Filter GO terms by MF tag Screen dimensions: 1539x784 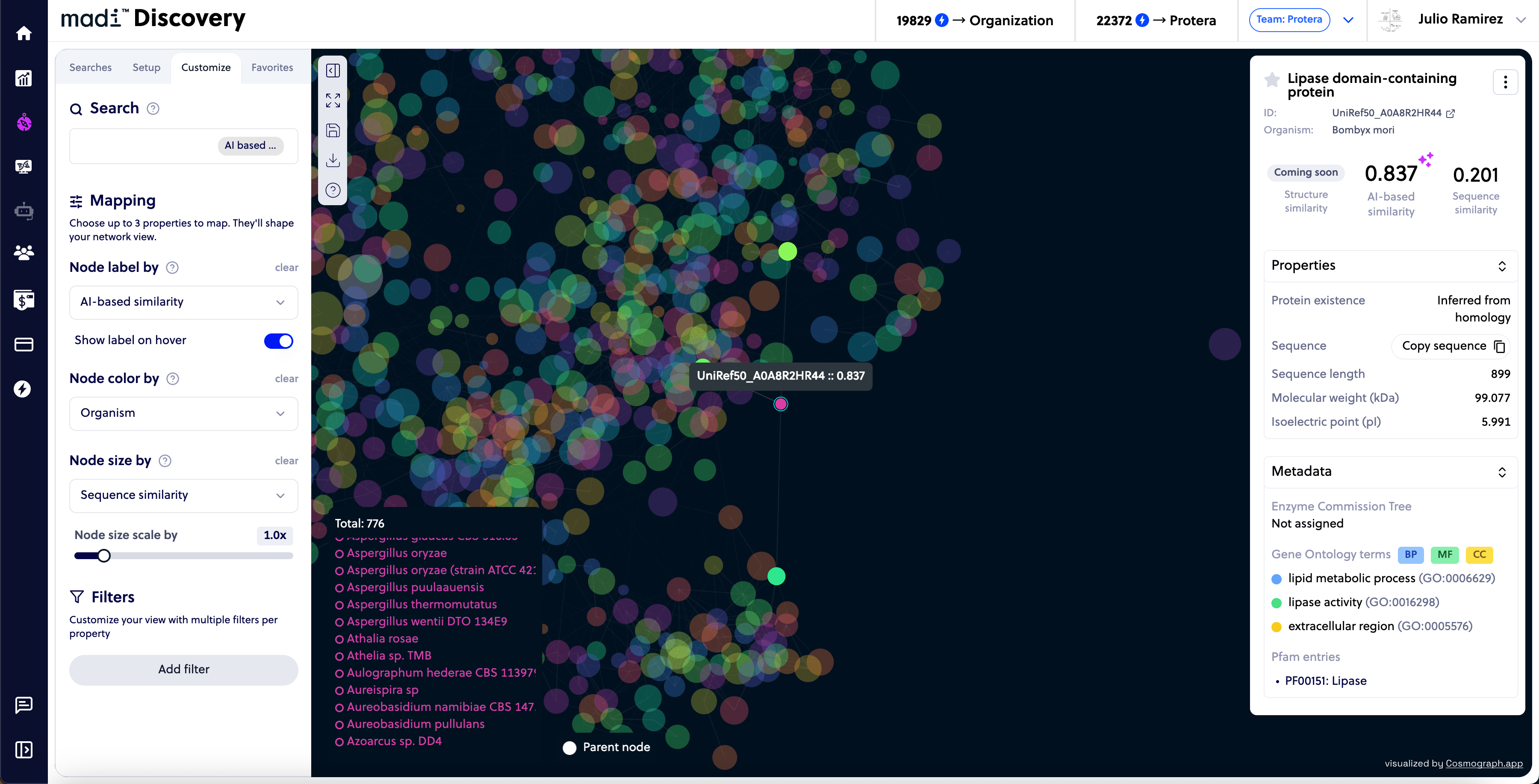coord(1445,555)
